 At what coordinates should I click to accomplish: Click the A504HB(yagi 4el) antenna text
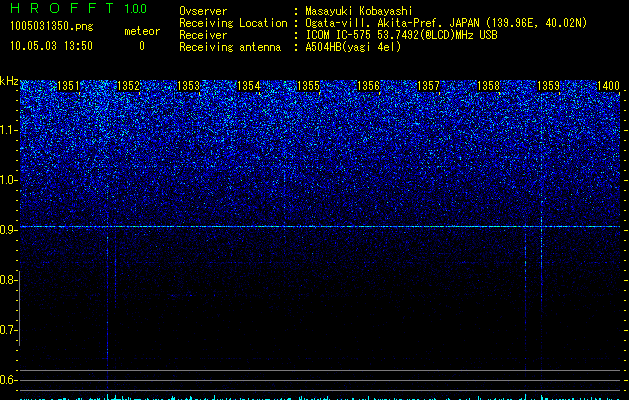click(x=353, y=47)
